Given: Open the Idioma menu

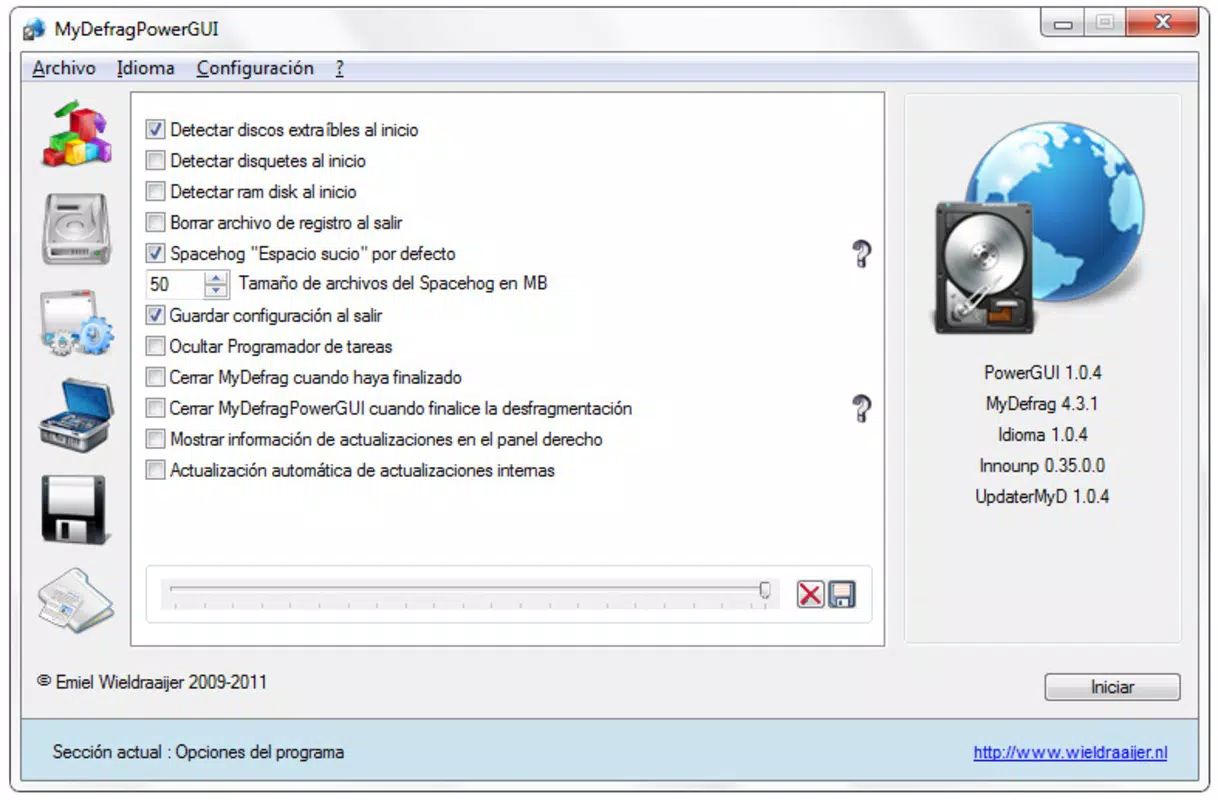Looking at the screenshot, I should pyautogui.click(x=146, y=68).
